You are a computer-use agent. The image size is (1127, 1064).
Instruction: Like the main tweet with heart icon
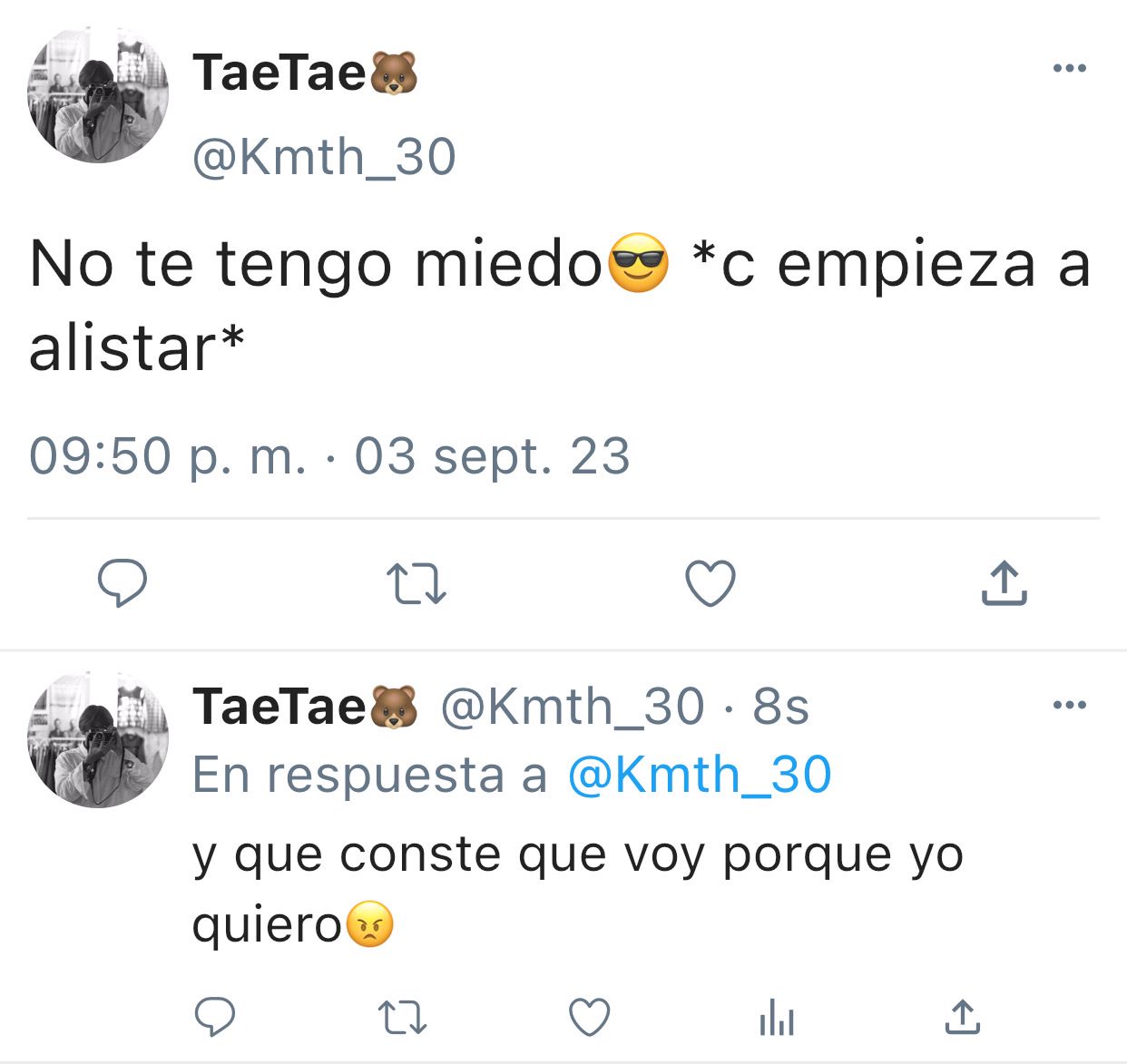[710, 583]
